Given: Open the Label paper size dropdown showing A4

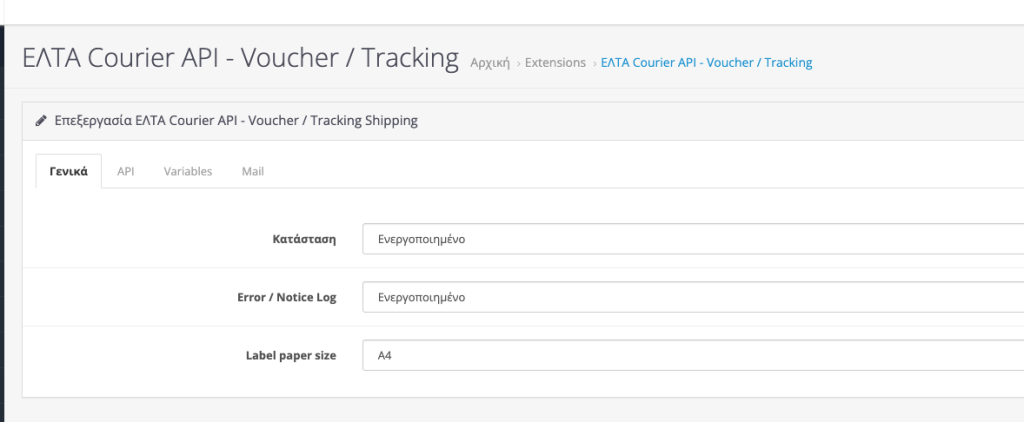Looking at the screenshot, I should click(x=693, y=355).
